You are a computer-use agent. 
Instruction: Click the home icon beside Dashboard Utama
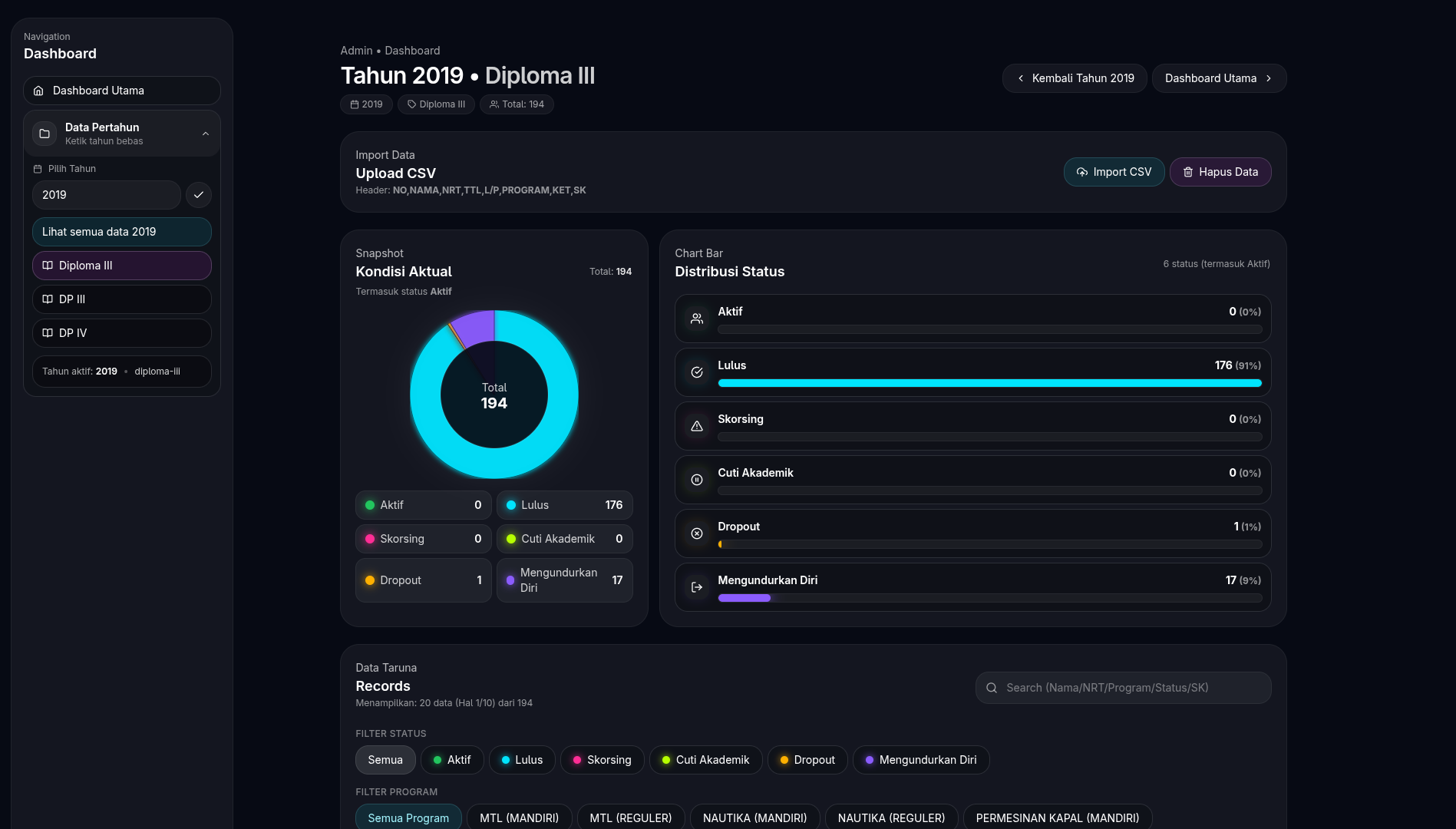(x=38, y=91)
